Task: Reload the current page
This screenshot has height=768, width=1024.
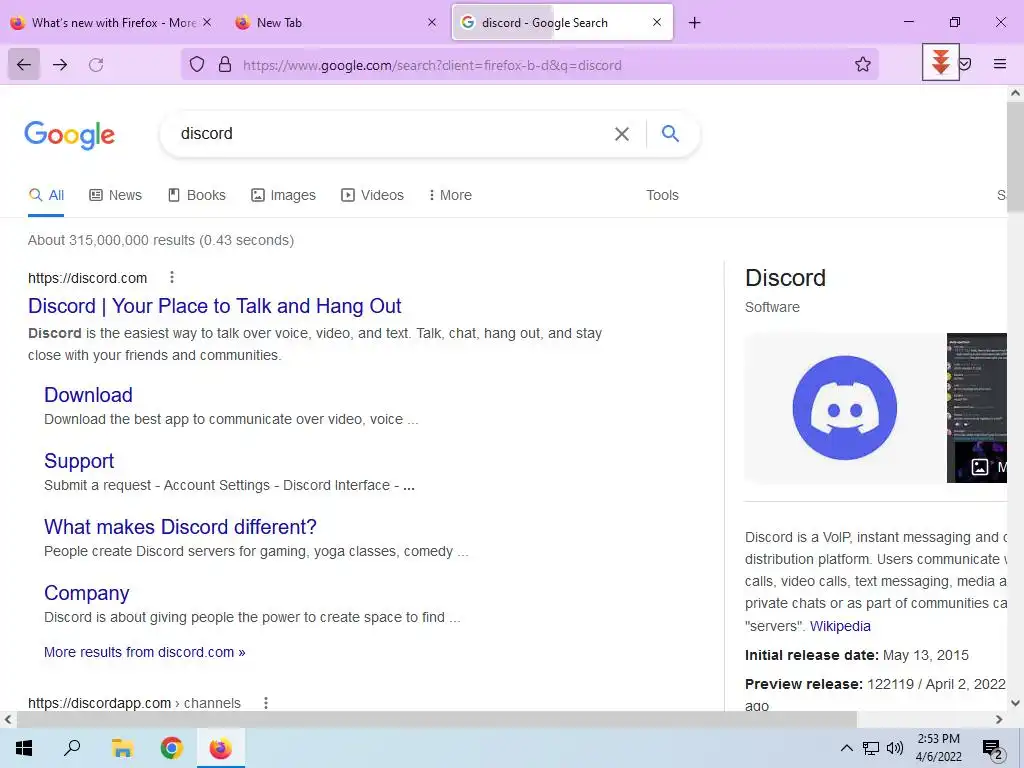Action: pyautogui.click(x=96, y=64)
